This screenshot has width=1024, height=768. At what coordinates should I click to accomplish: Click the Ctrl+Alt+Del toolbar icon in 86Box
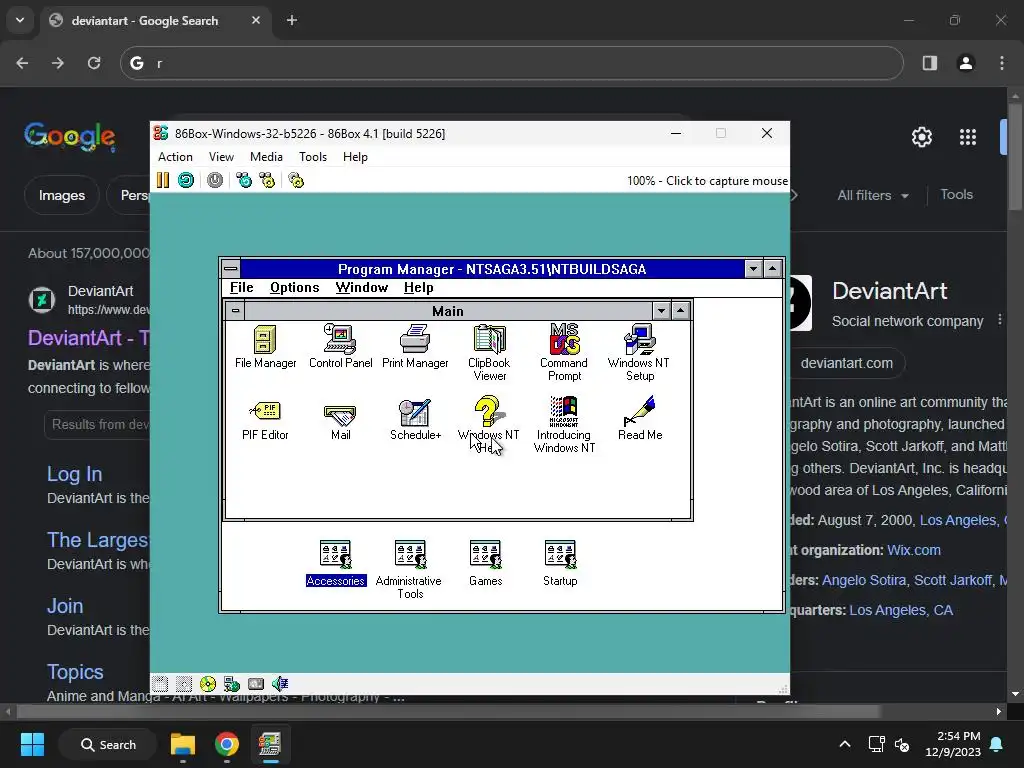(x=244, y=180)
